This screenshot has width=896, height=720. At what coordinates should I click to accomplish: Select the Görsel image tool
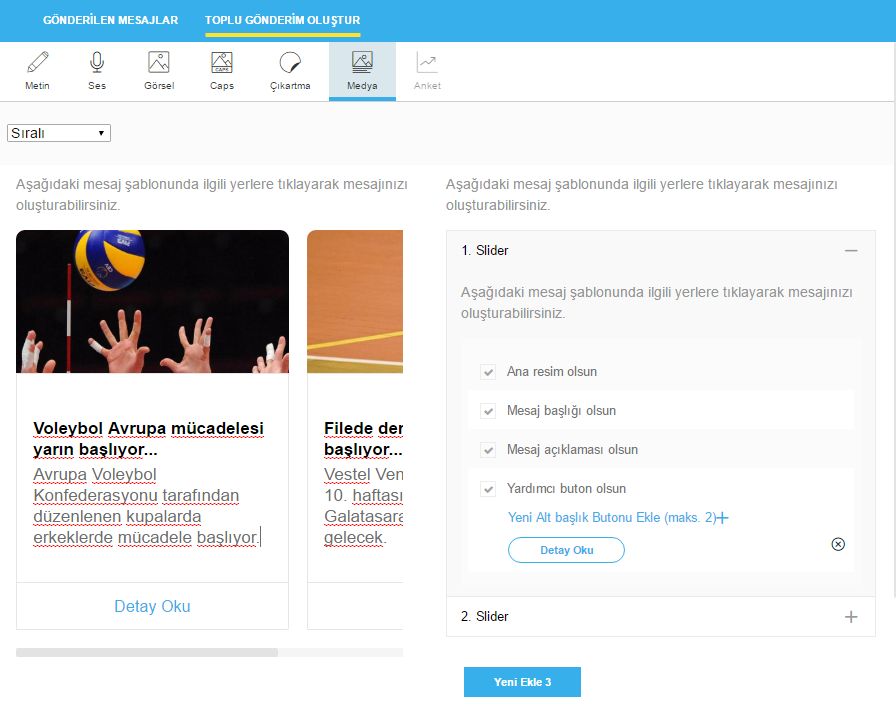(159, 71)
